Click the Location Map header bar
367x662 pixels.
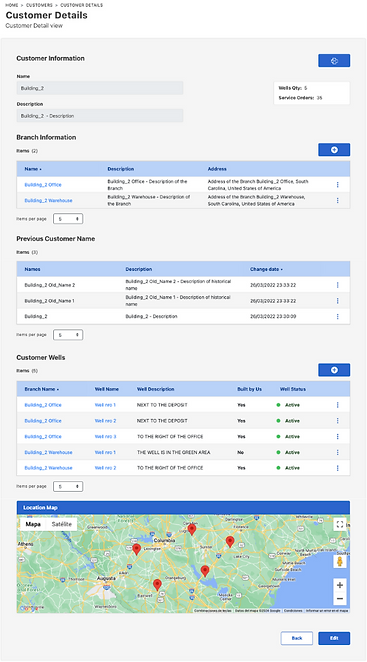point(183,507)
